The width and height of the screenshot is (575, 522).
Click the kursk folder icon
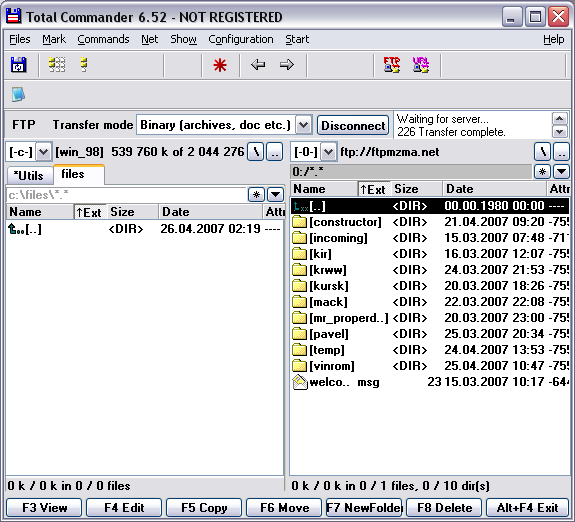coord(300,286)
